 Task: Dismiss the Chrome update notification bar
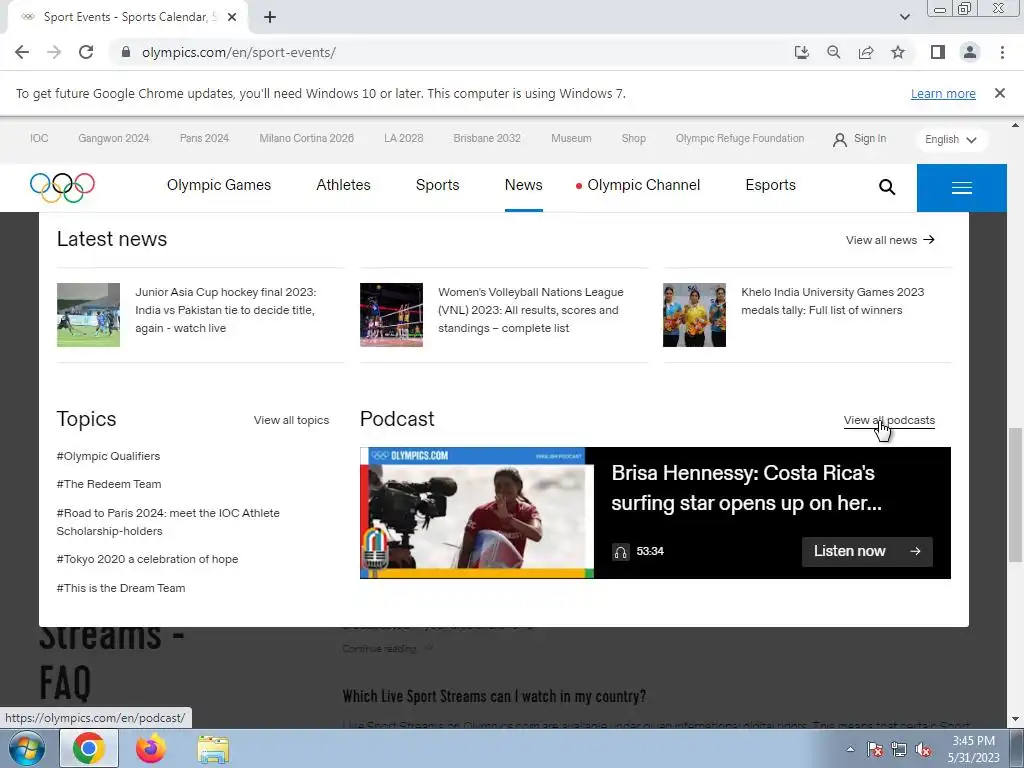coord(999,93)
